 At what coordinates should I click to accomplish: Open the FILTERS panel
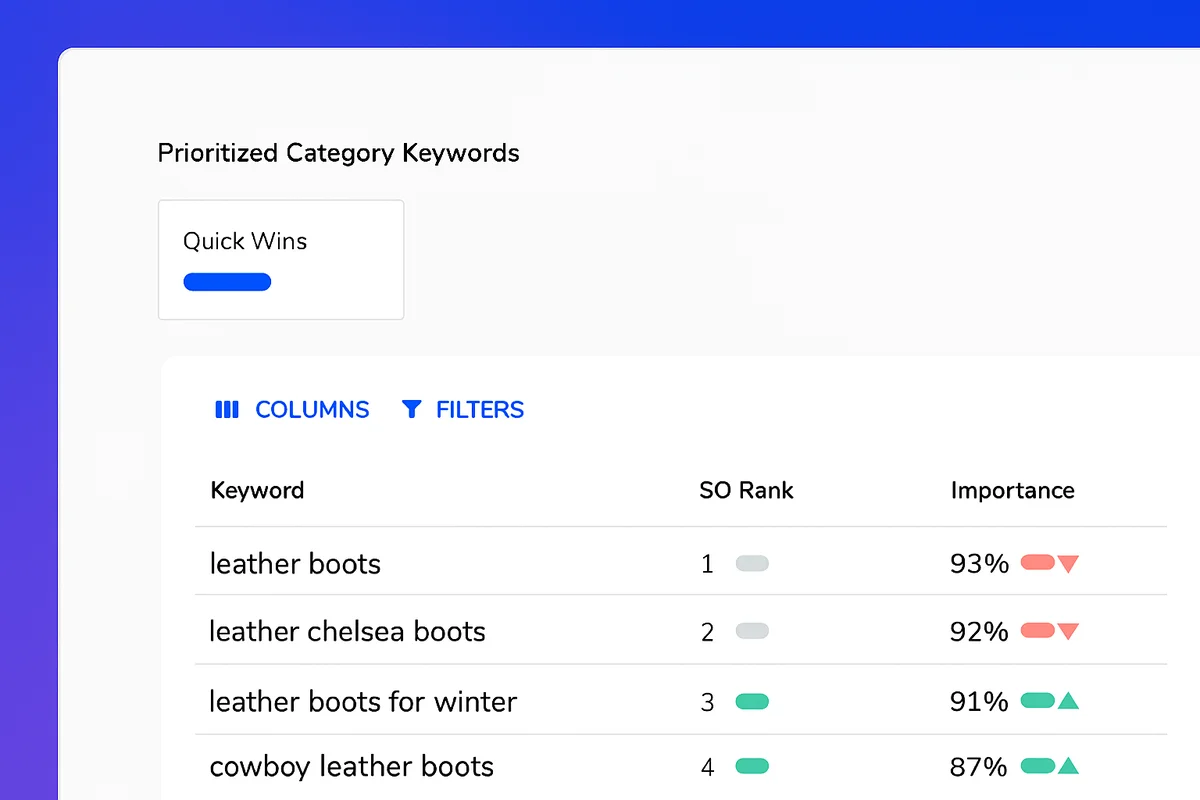[x=479, y=410]
